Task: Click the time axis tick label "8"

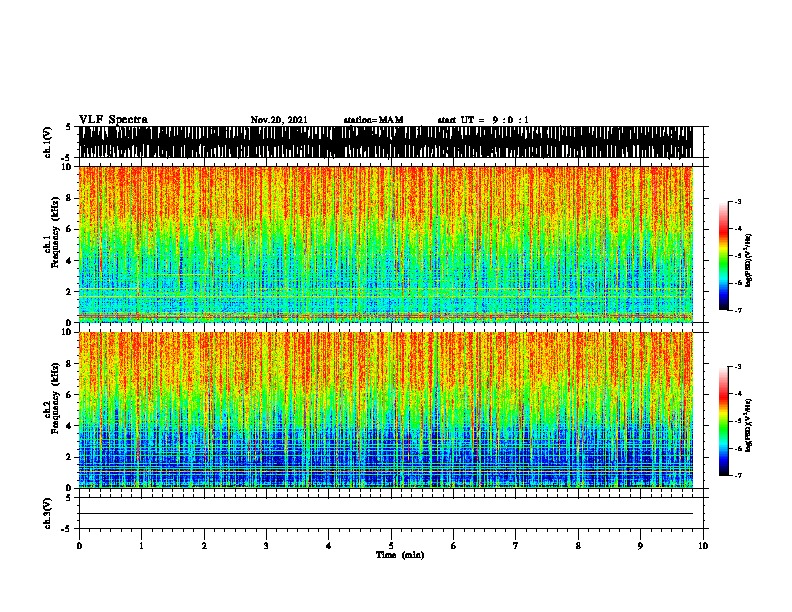Action: point(578,546)
